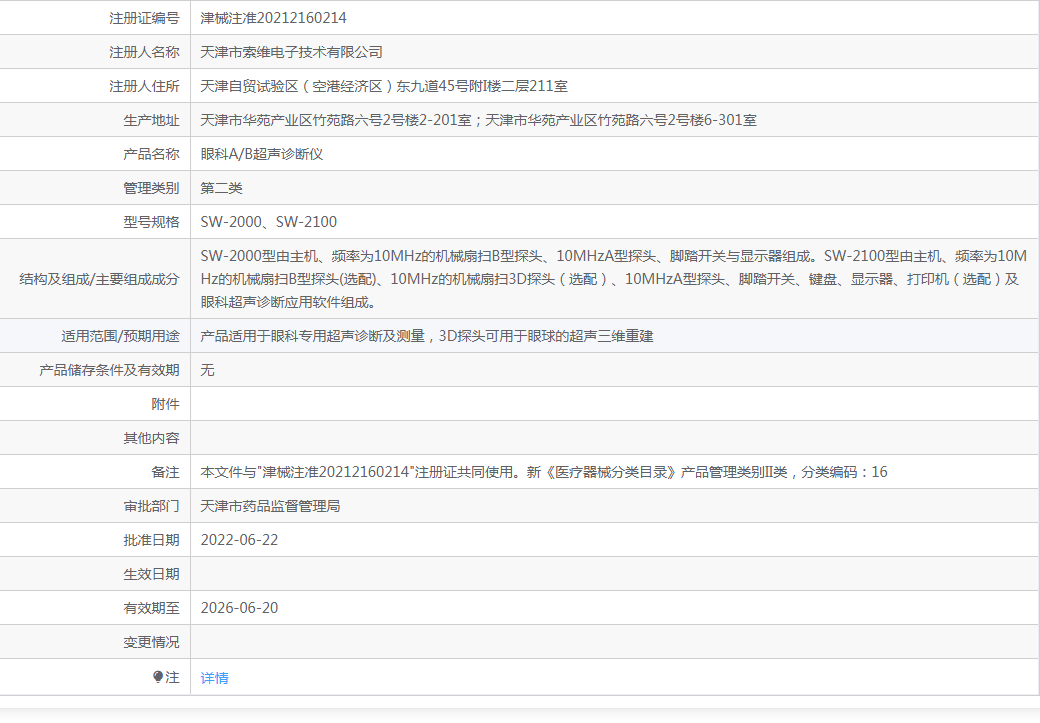Click model spec SW-2000、SW-2100
The width and height of the screenshot is (1040, 723).
tap(269, 222)
